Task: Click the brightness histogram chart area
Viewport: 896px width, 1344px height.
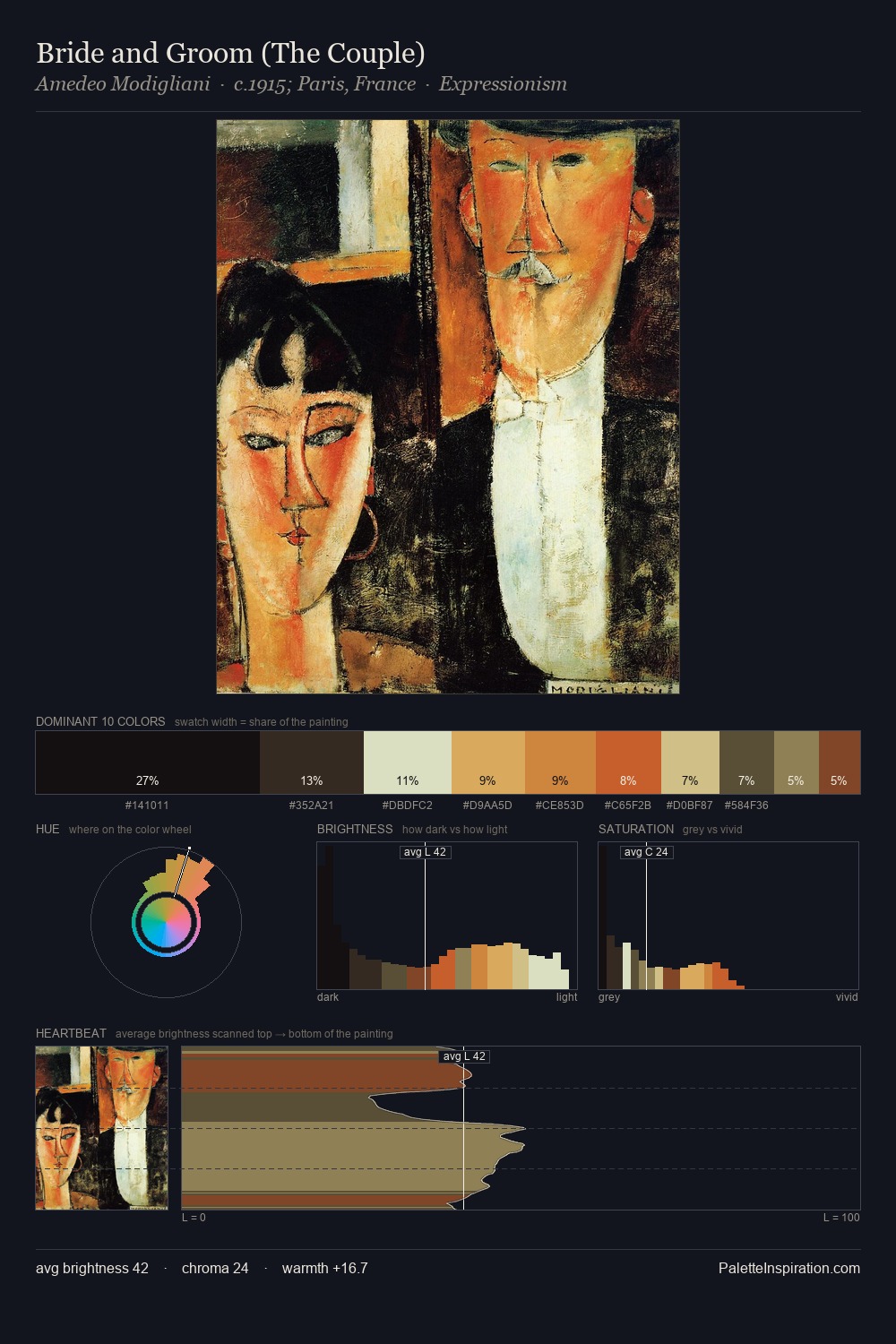Action: point(447,916)
